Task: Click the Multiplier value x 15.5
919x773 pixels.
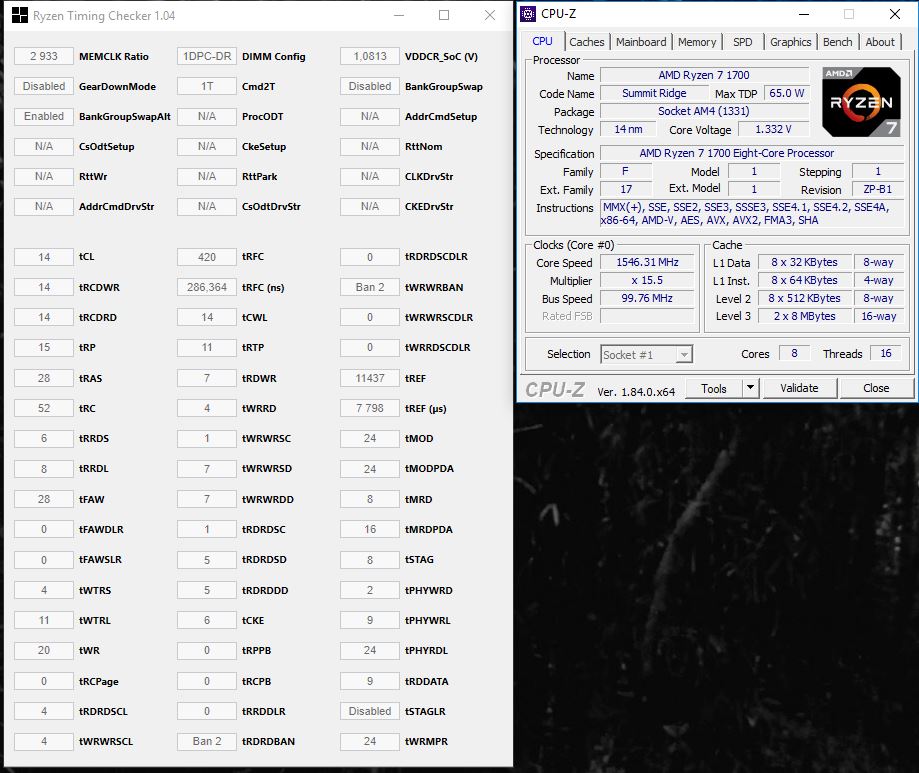Action: 647,280
